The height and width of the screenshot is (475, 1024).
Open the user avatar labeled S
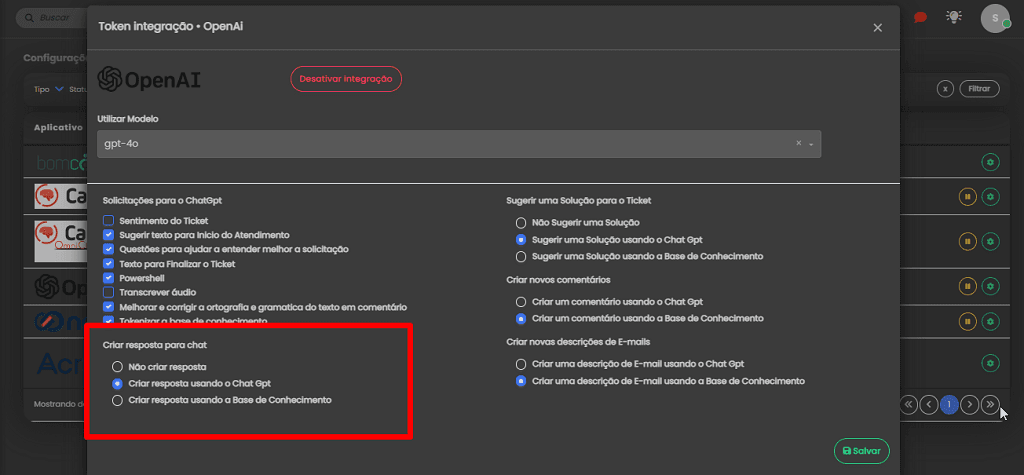[x=995, y=18]
